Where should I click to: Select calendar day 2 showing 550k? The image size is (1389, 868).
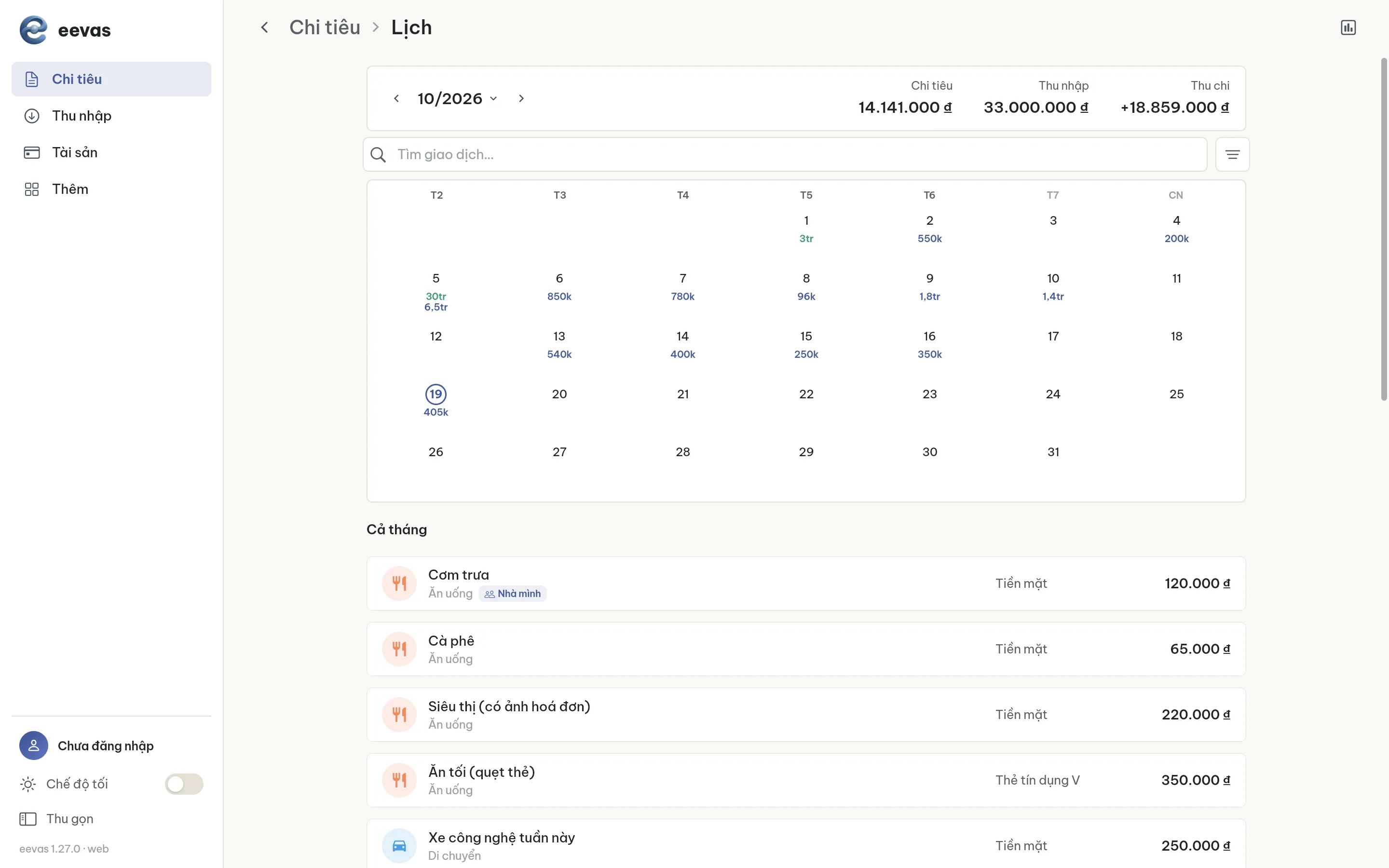click(930, 229)
